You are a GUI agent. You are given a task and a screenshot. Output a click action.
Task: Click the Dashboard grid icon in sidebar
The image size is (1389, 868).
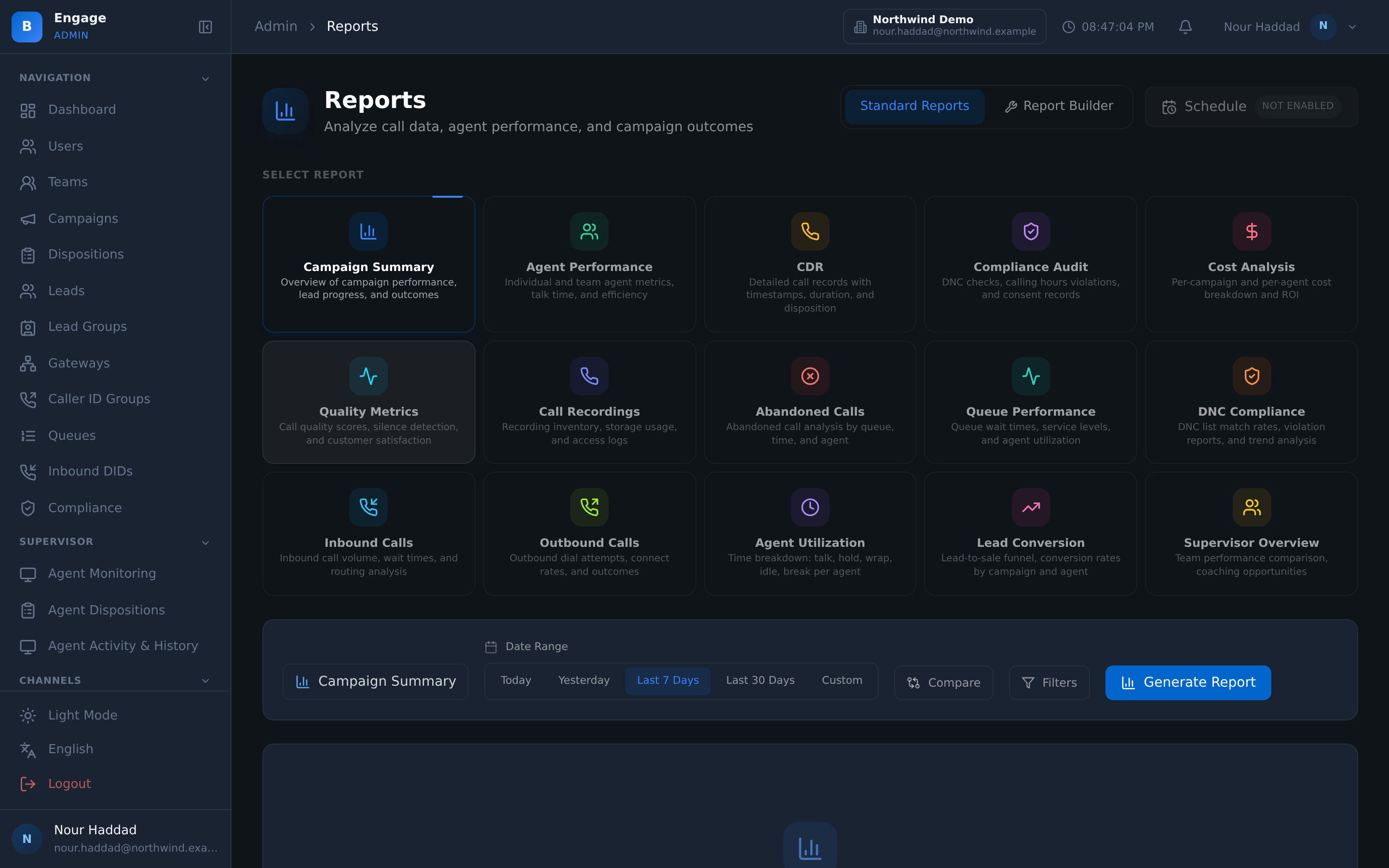point(27,110)
